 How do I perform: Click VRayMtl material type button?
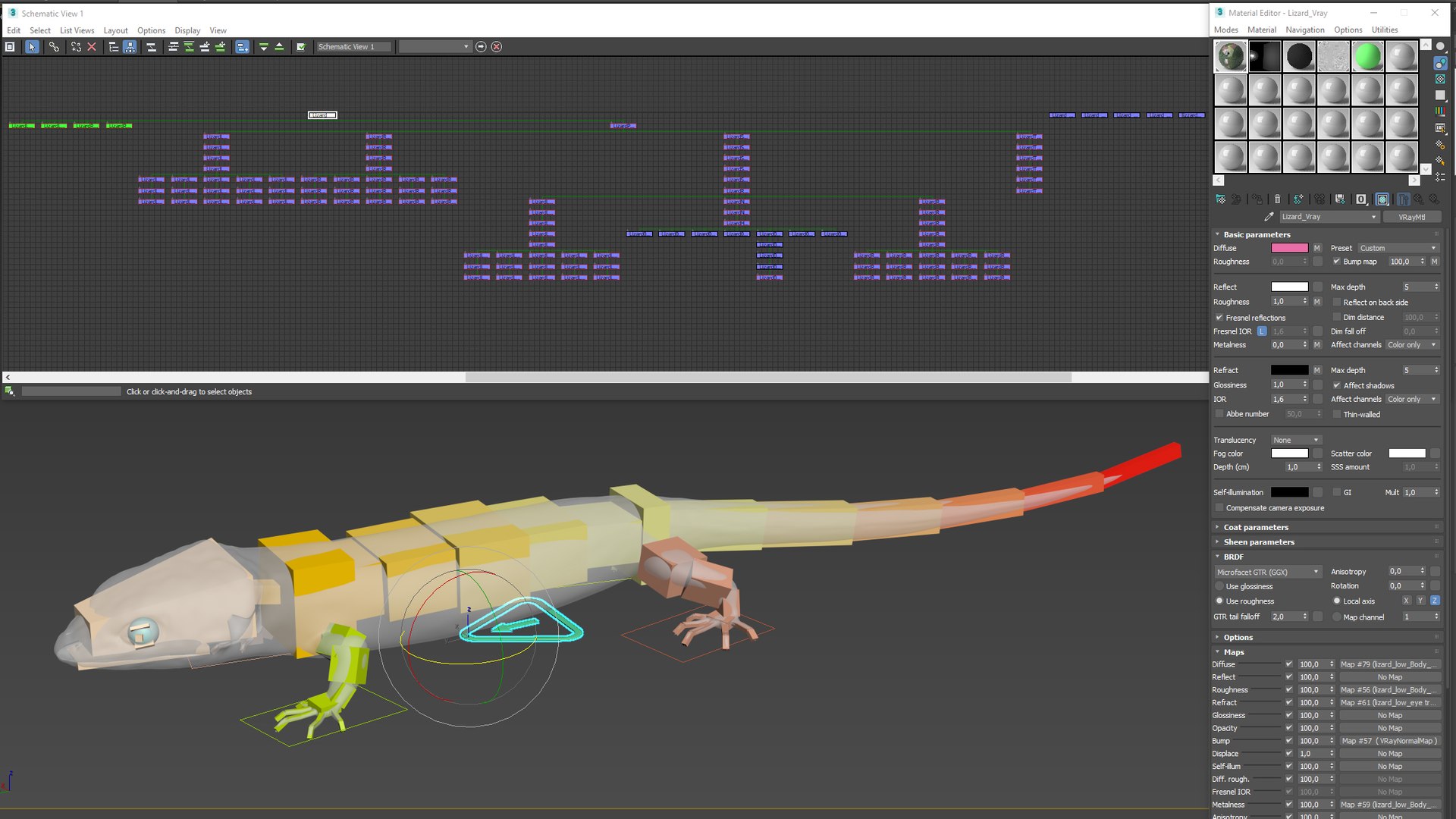(x=1411, y=217)
